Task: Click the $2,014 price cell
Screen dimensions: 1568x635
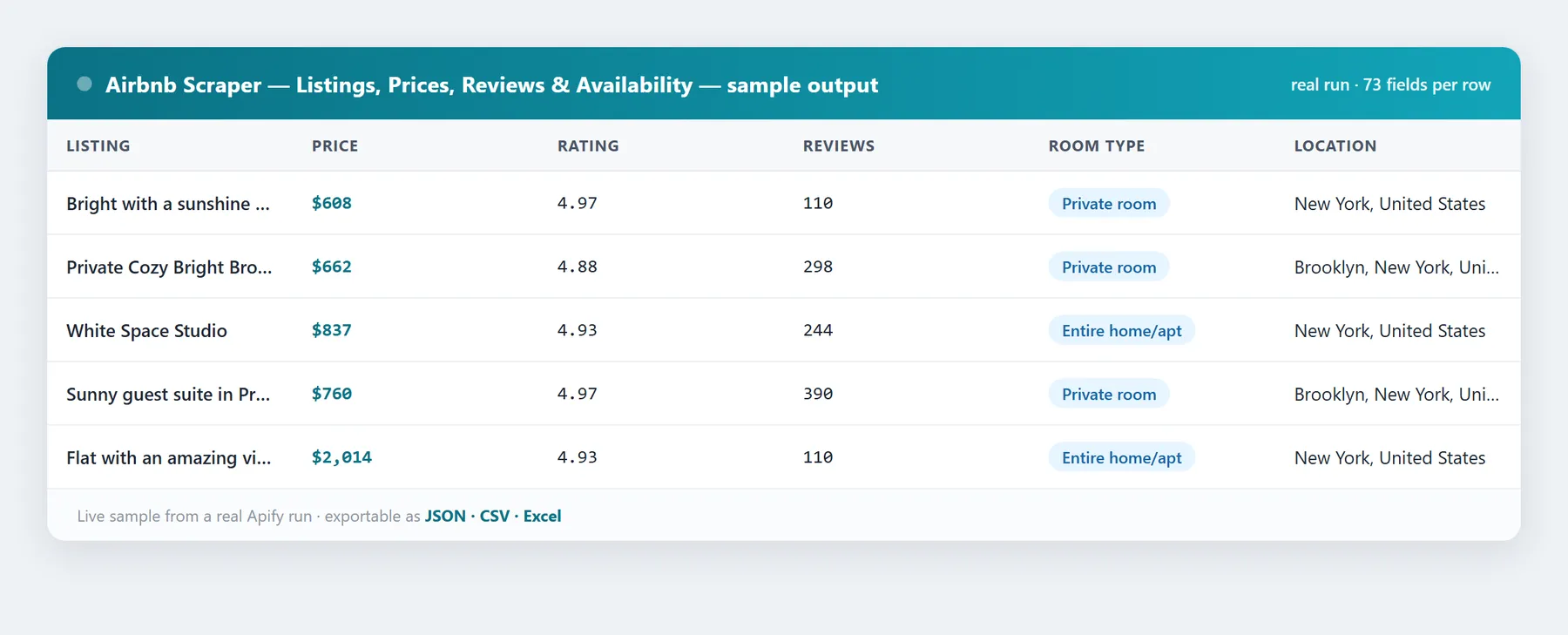Action: 341,457
